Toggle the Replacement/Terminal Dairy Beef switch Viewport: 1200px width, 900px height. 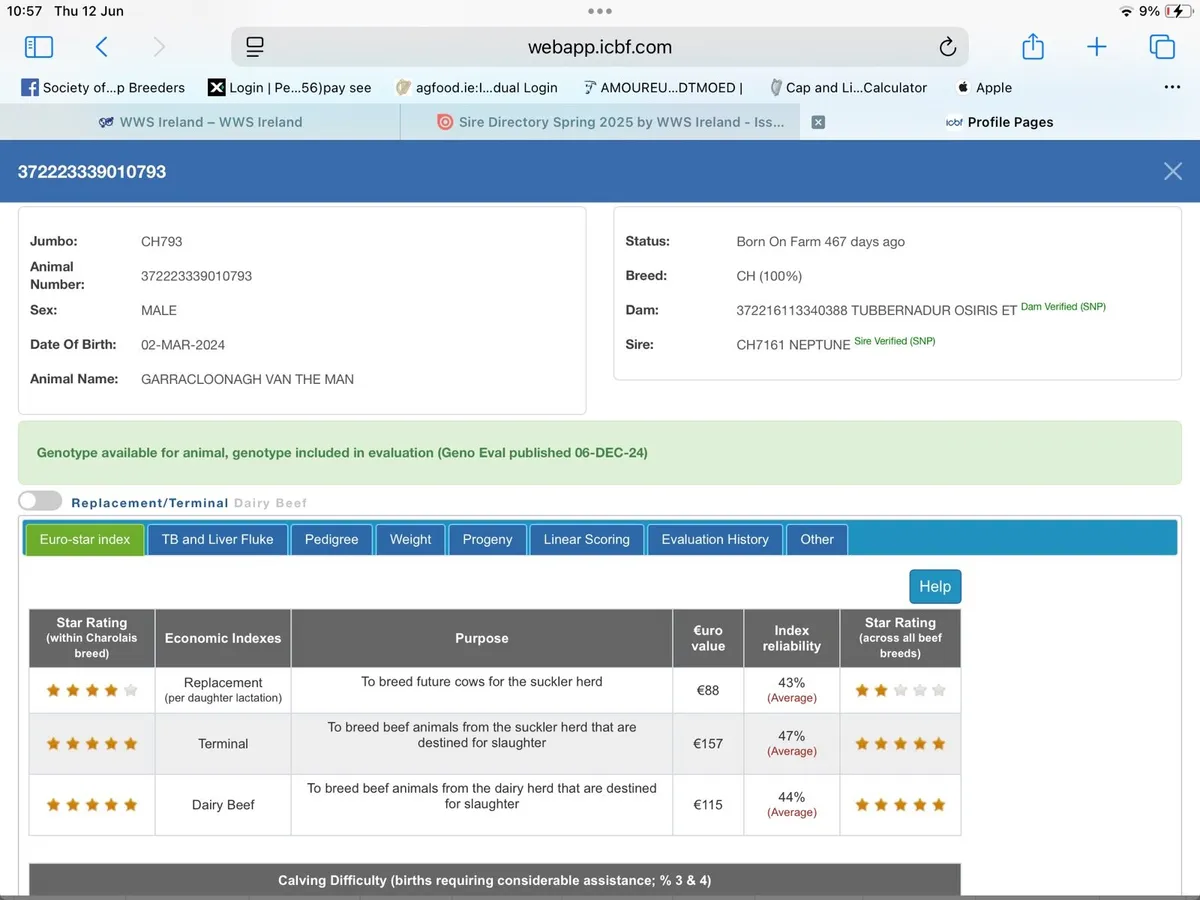coord(40,501)
